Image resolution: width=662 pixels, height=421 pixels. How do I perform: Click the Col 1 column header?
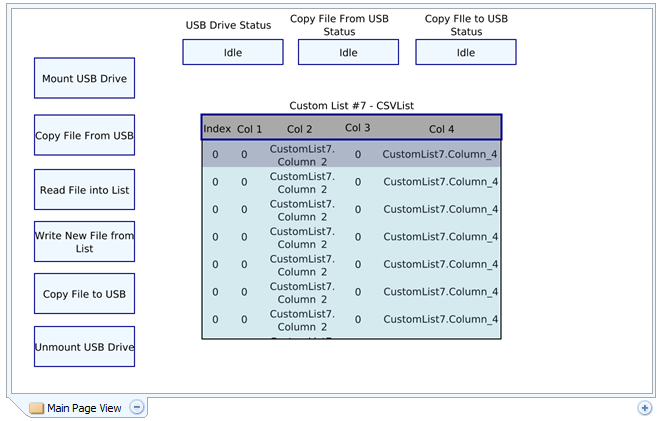[250, 129]
